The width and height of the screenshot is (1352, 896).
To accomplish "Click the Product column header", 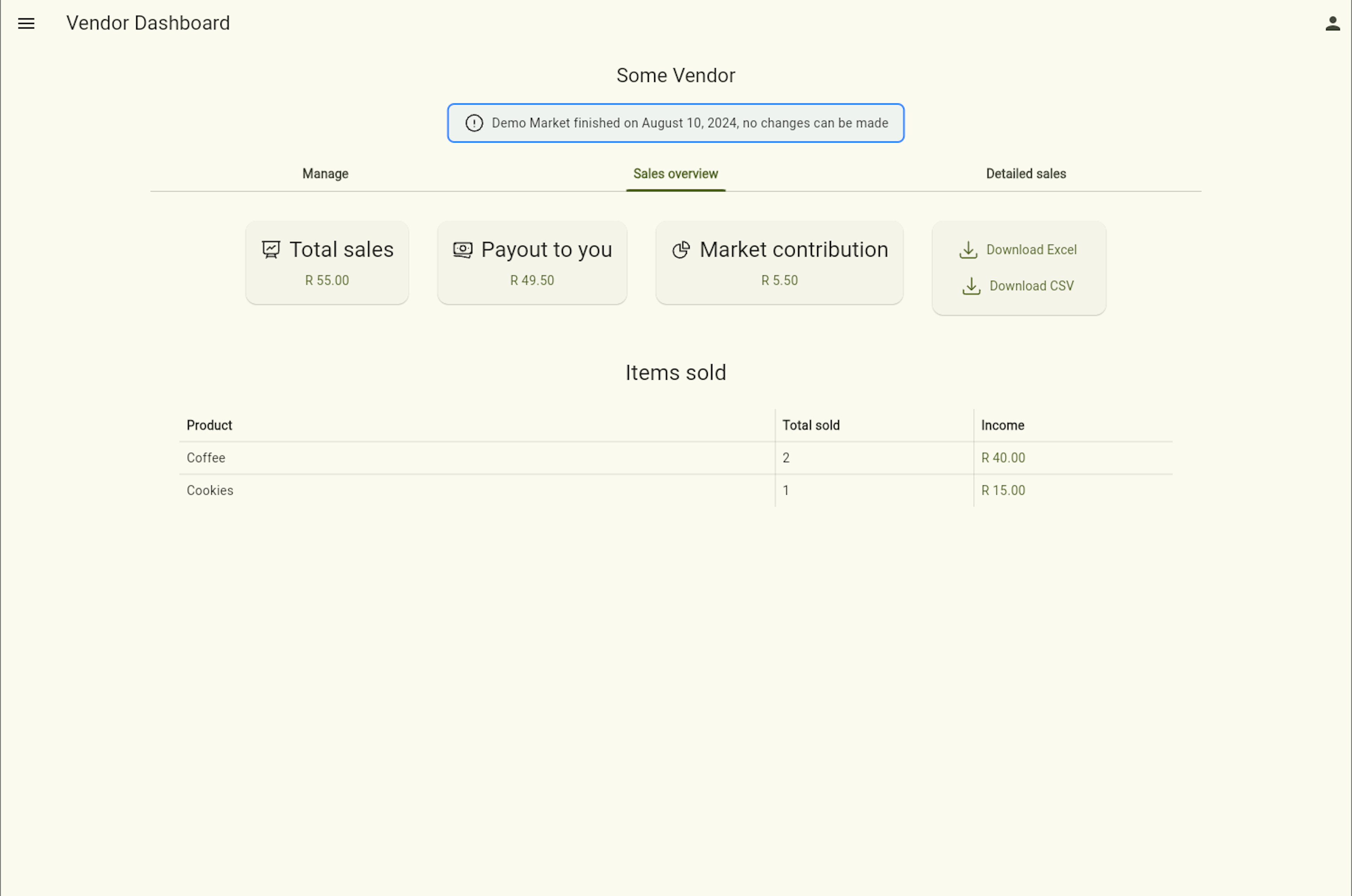I will click(209, 425).
